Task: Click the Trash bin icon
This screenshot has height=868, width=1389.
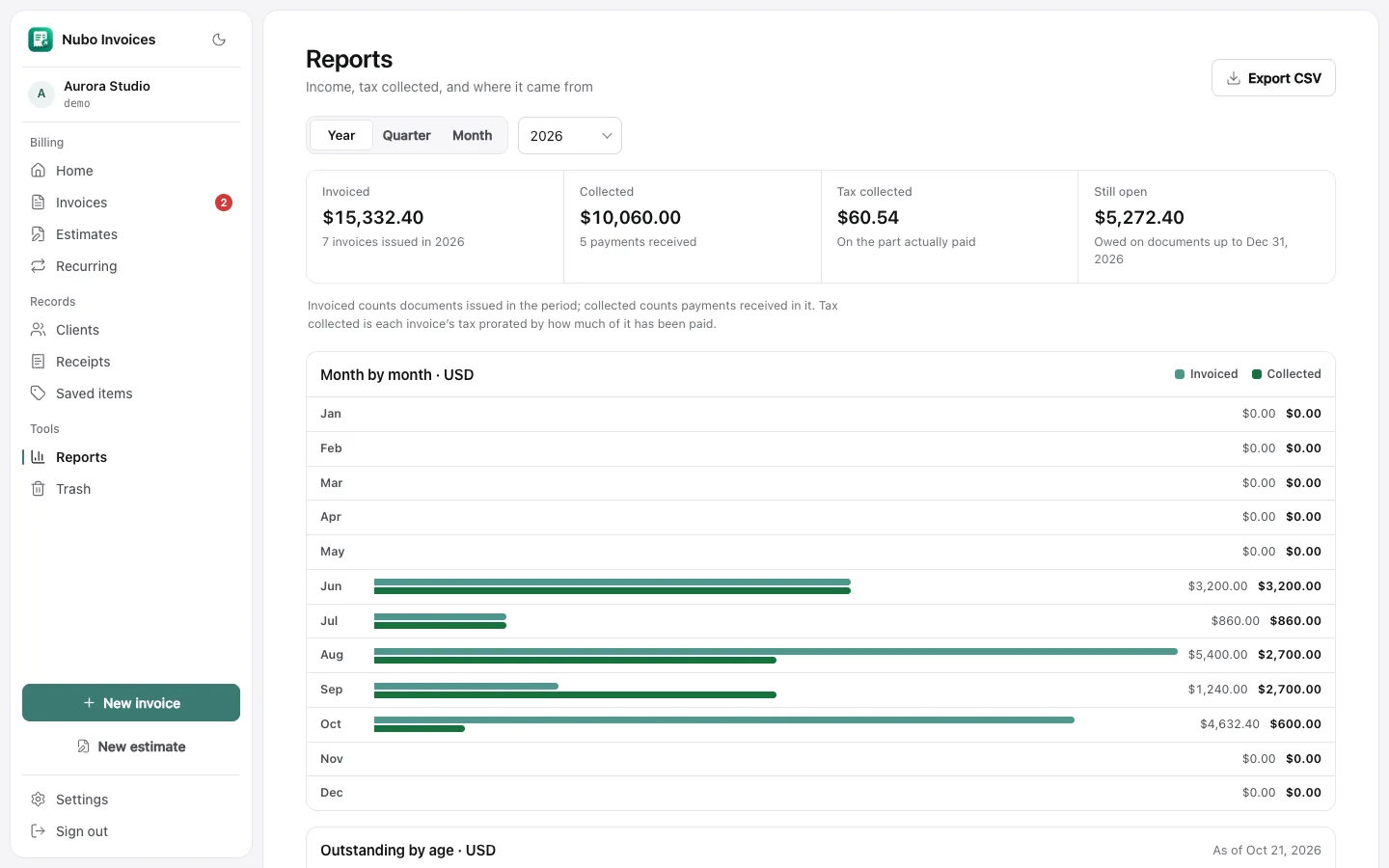Action: 39,489
